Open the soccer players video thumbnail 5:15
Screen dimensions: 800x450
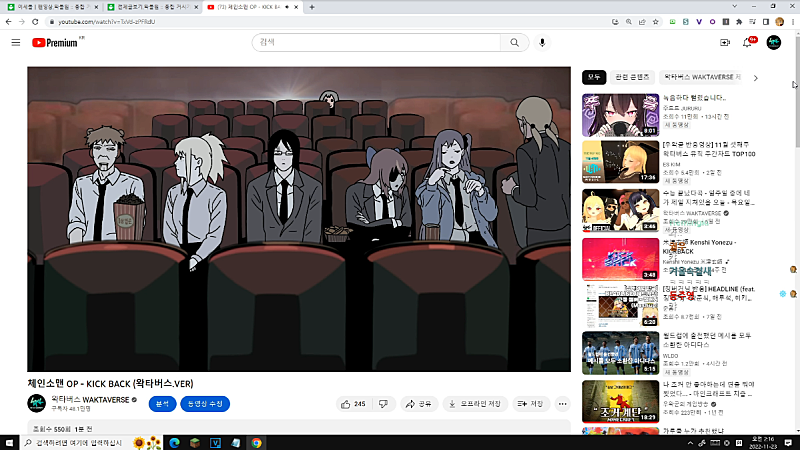[620, 353]
